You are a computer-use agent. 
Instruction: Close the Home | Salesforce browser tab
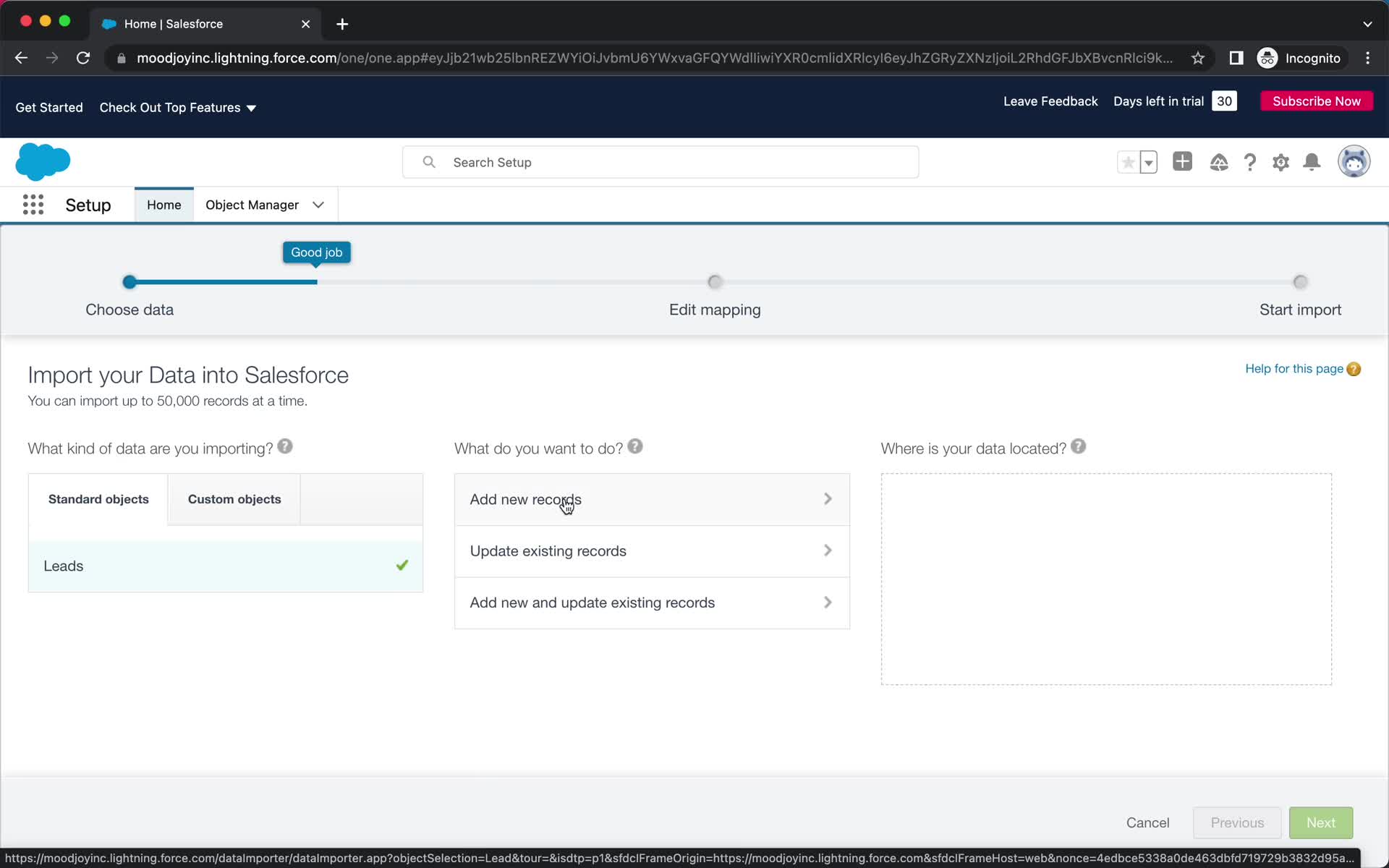coord(306,24)
